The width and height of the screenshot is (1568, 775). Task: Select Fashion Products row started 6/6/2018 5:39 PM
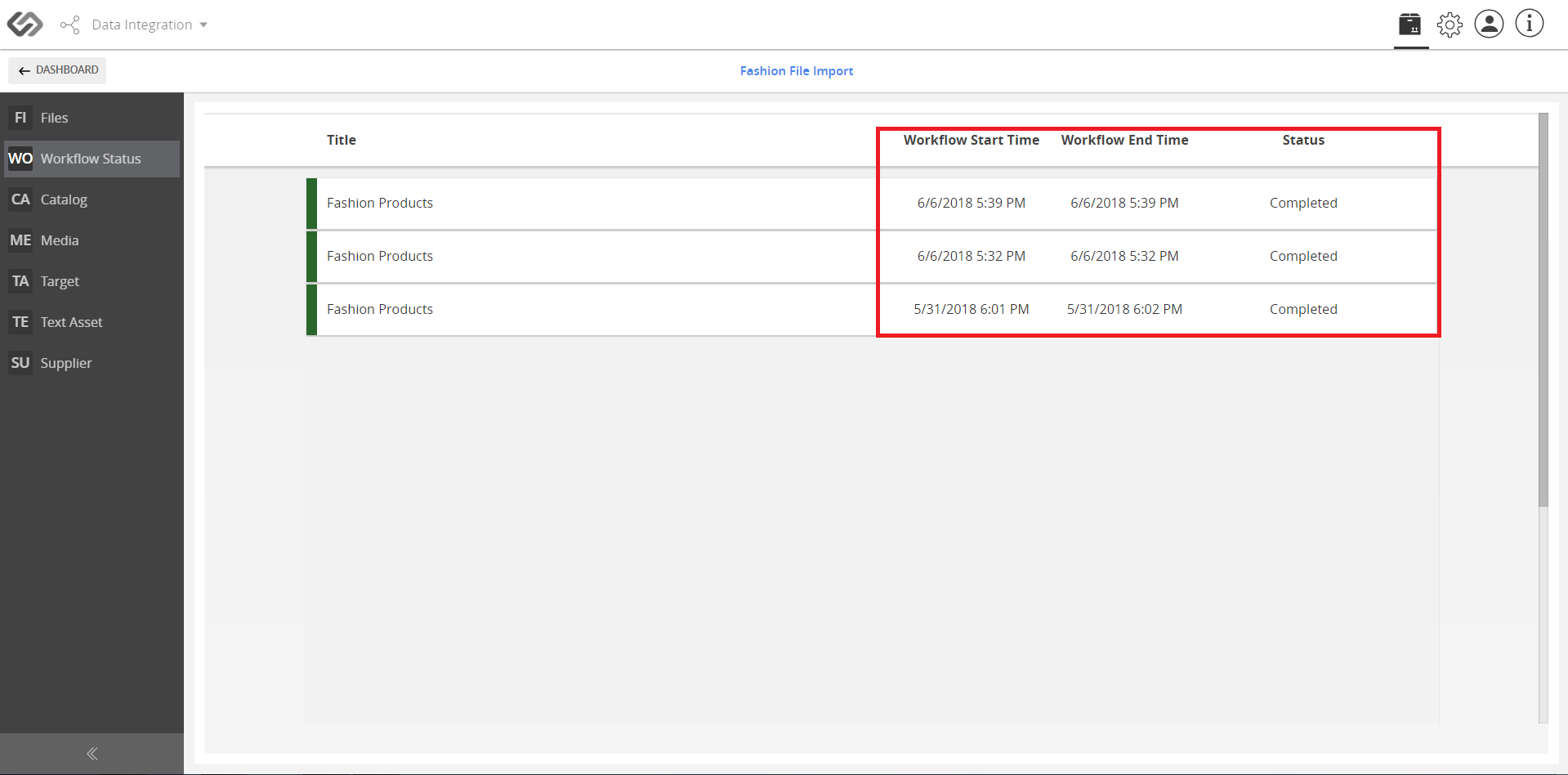[x=872, y=204]
